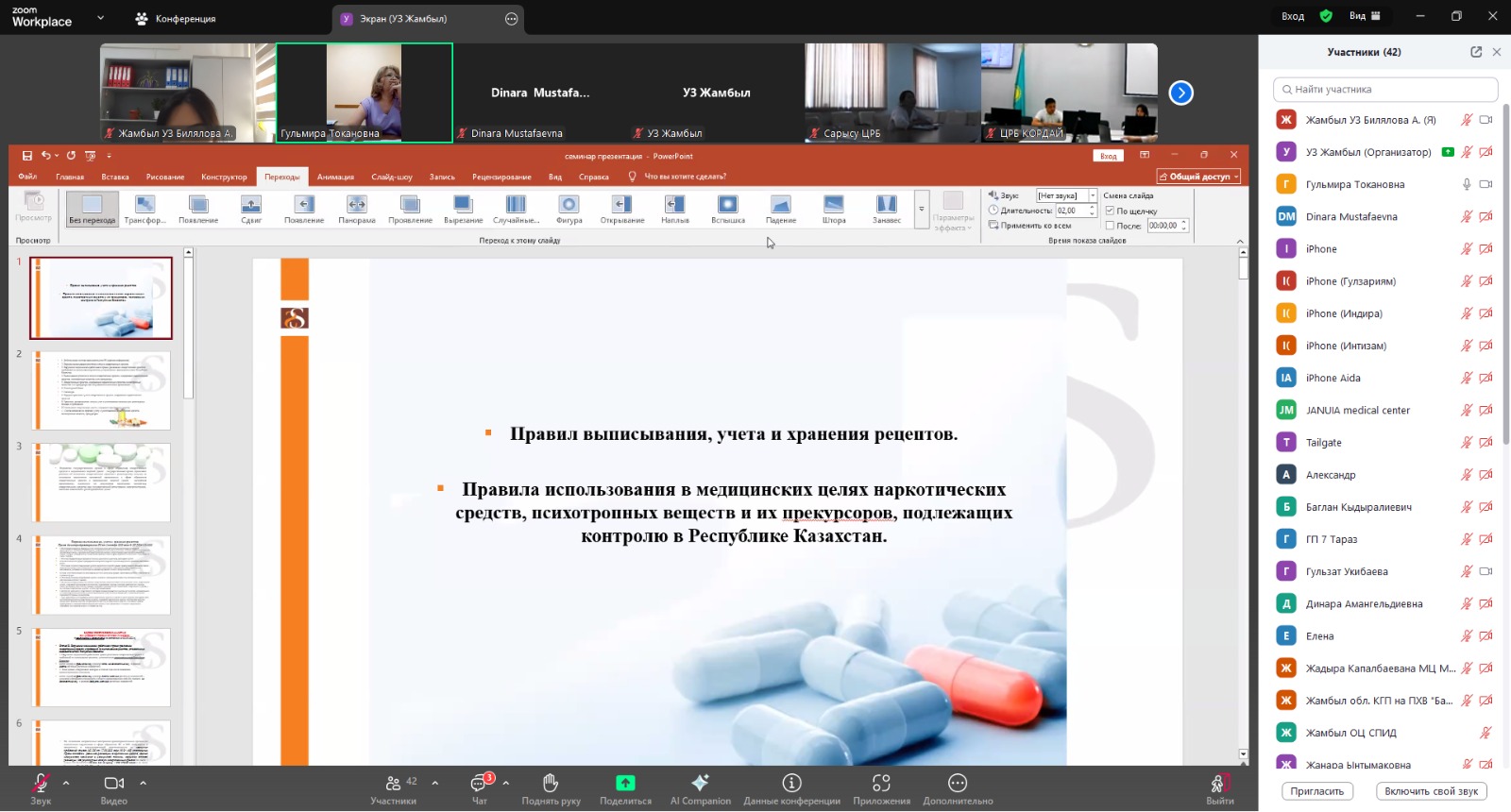Open the Анимация ribbon tab
The width and height of the screenshot is (1511, 812).
[335, 177]
